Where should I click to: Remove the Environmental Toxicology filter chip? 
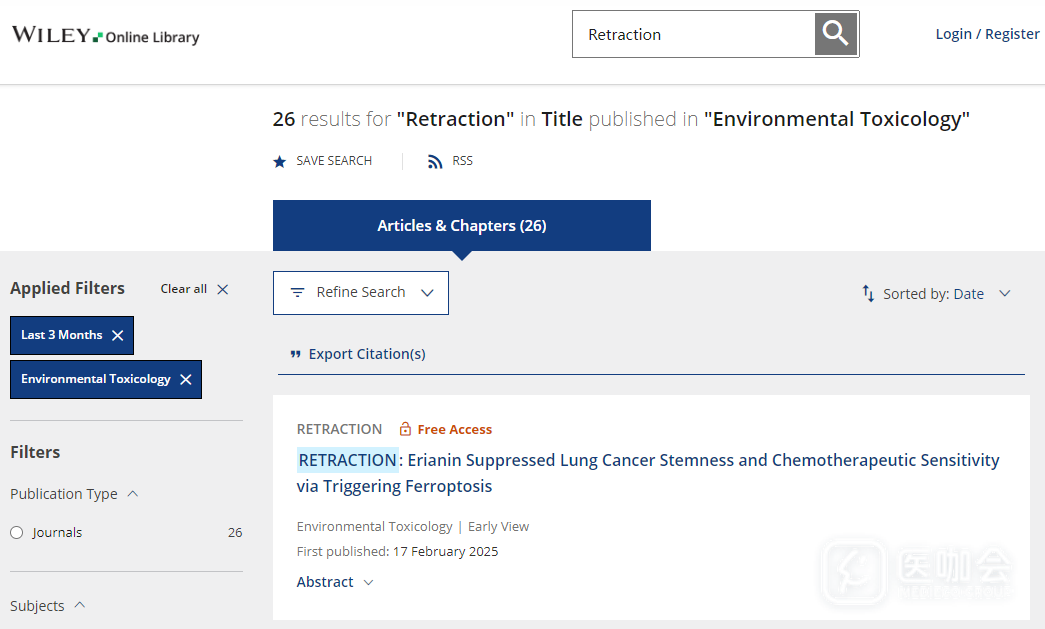tap(186, 379)
